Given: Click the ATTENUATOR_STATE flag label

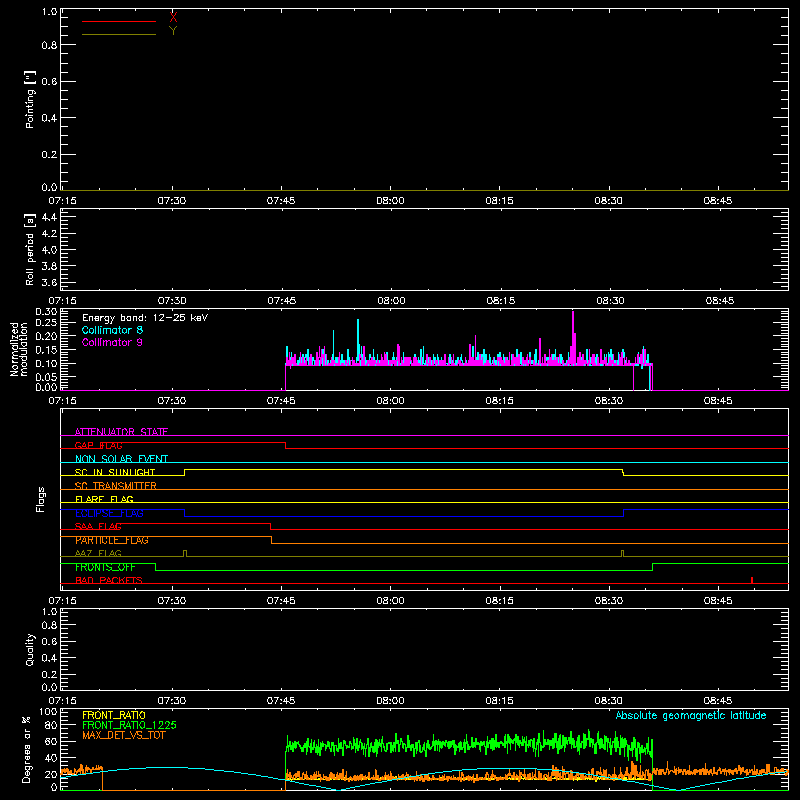Looking at the screenshot, I should (x=121, y=432).
